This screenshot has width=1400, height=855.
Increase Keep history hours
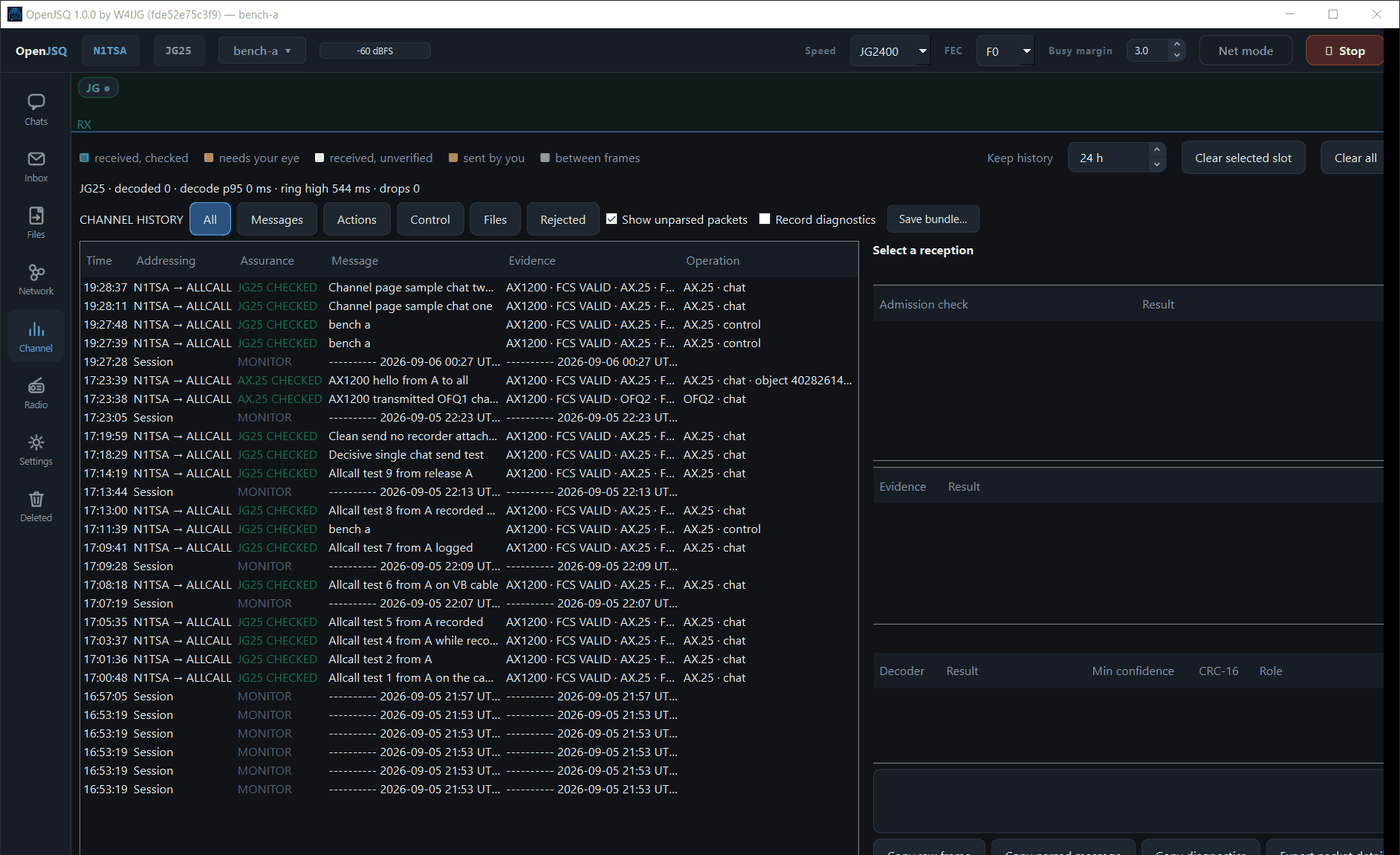[x=1156, y=151]
